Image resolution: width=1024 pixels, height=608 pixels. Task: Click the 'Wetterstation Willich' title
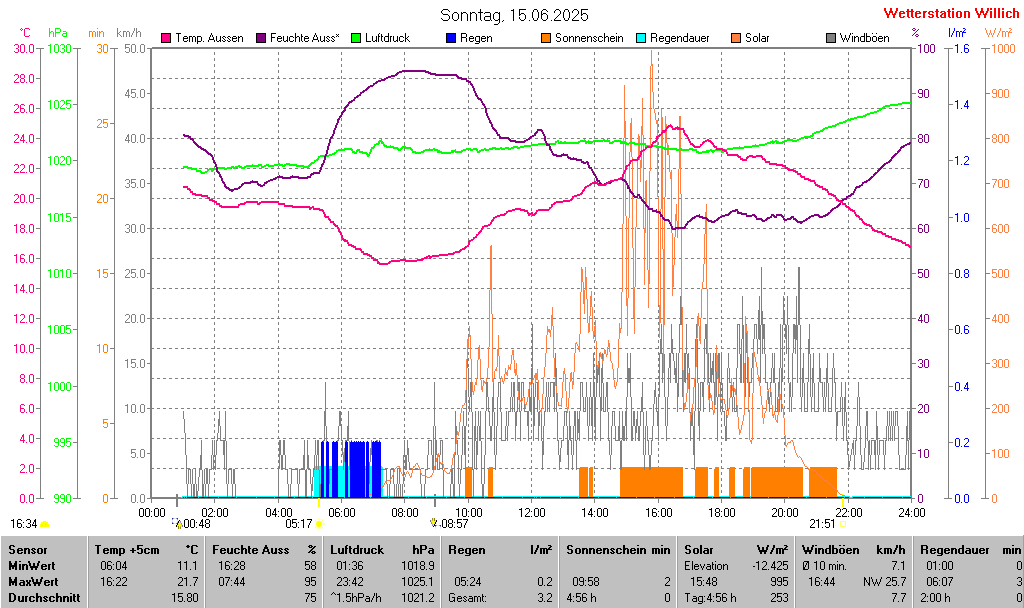pyautogui.click(x=951, y=13)
